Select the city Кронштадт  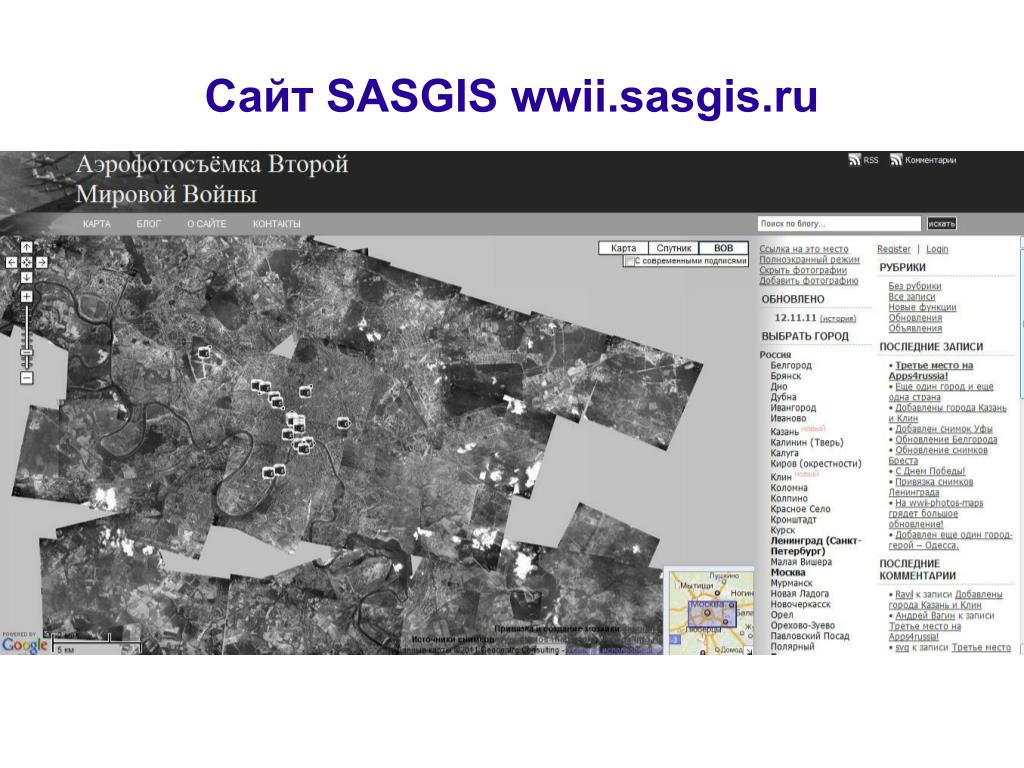pyautogui.click(x=793, y=519)
